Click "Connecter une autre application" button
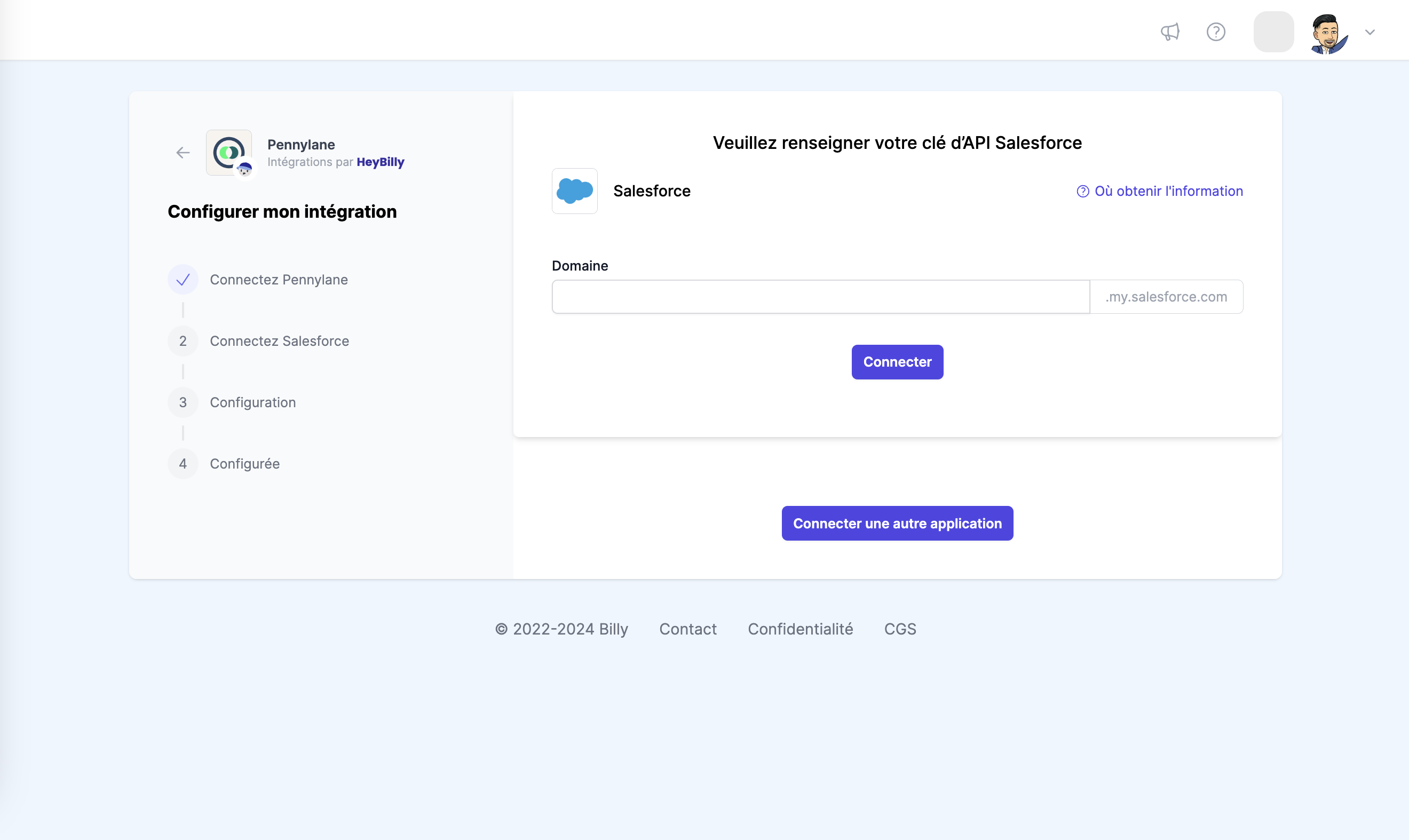 point(897,523)
